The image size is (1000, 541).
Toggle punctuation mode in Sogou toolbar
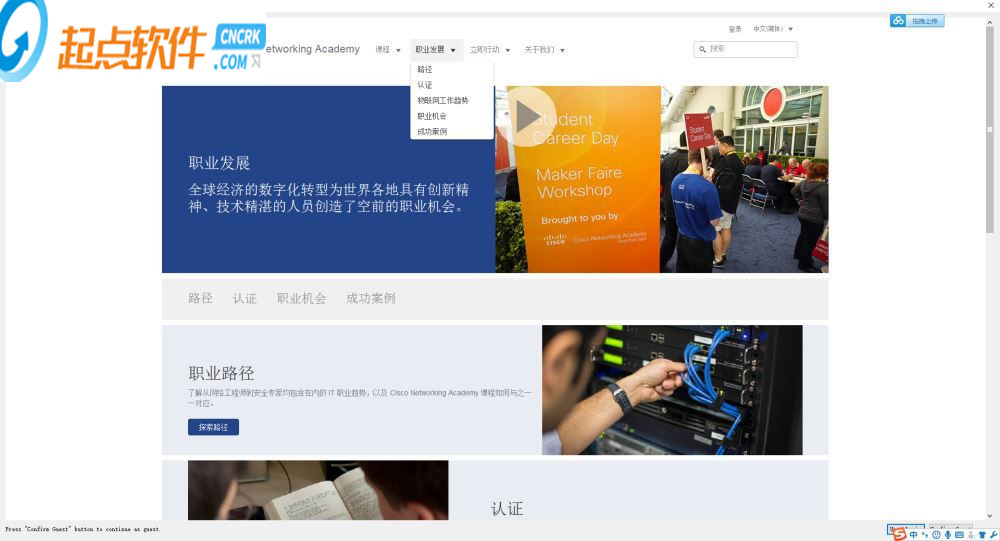point(925,535)
